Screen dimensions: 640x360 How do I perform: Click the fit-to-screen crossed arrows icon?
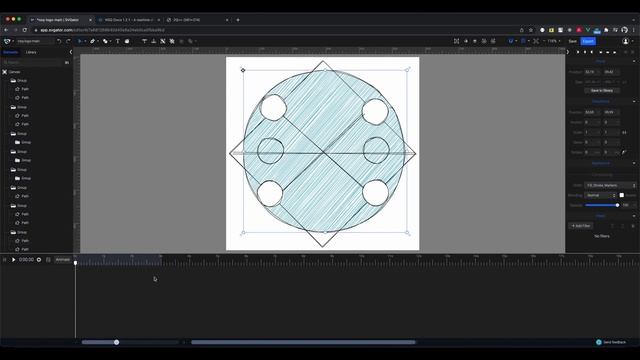pyautogui.click(x=536, y=41)
